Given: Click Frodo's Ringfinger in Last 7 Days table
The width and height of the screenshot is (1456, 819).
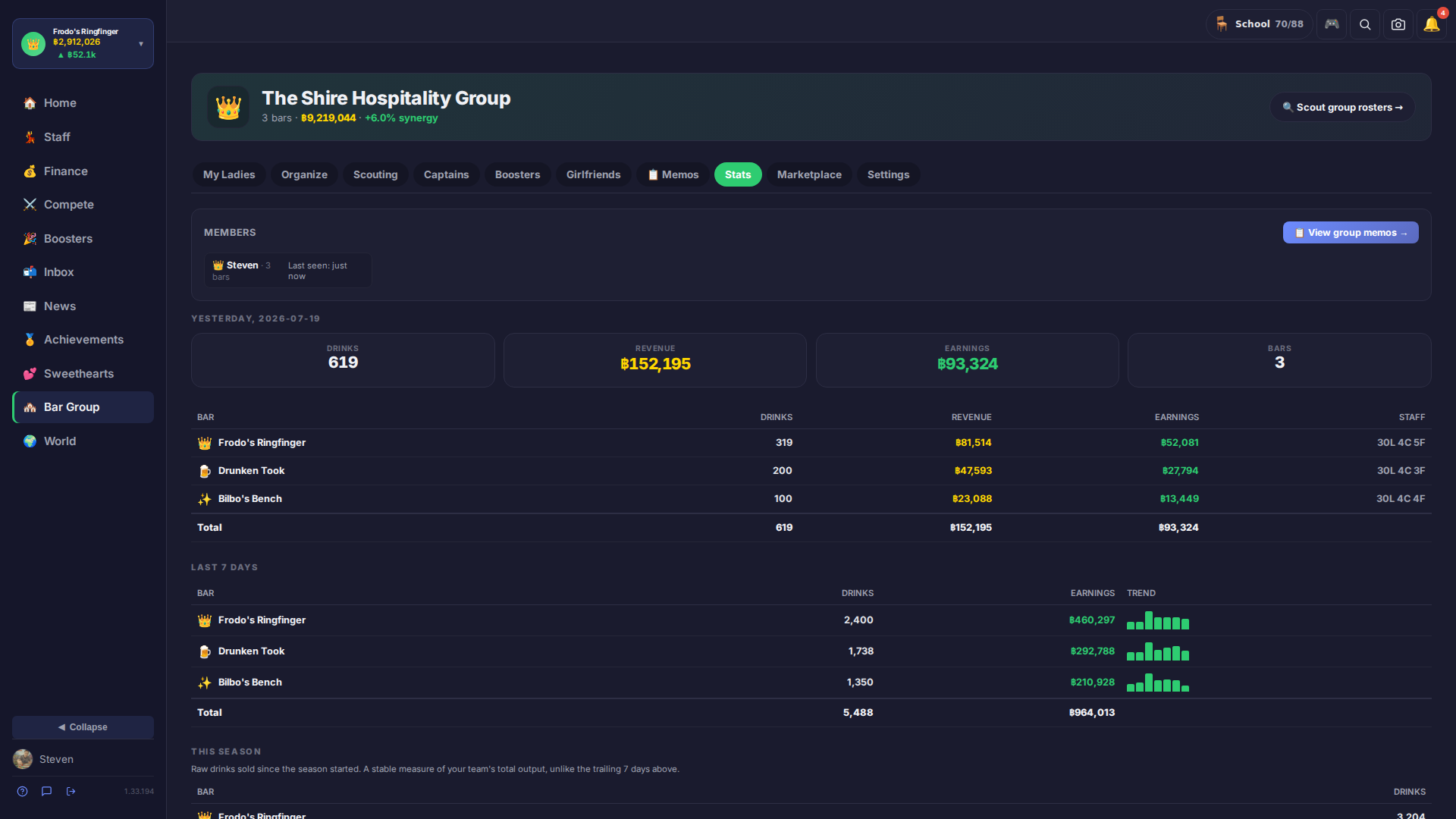Looking at the screenshot, I should (262, 620).
